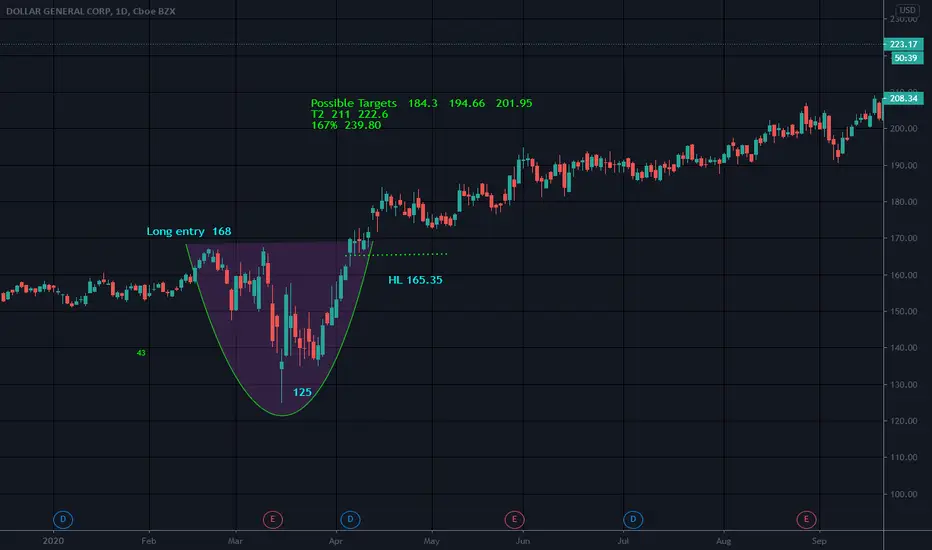
Task: Select the 'HL 165.35' text label
Action: click(x=415, y=279)
